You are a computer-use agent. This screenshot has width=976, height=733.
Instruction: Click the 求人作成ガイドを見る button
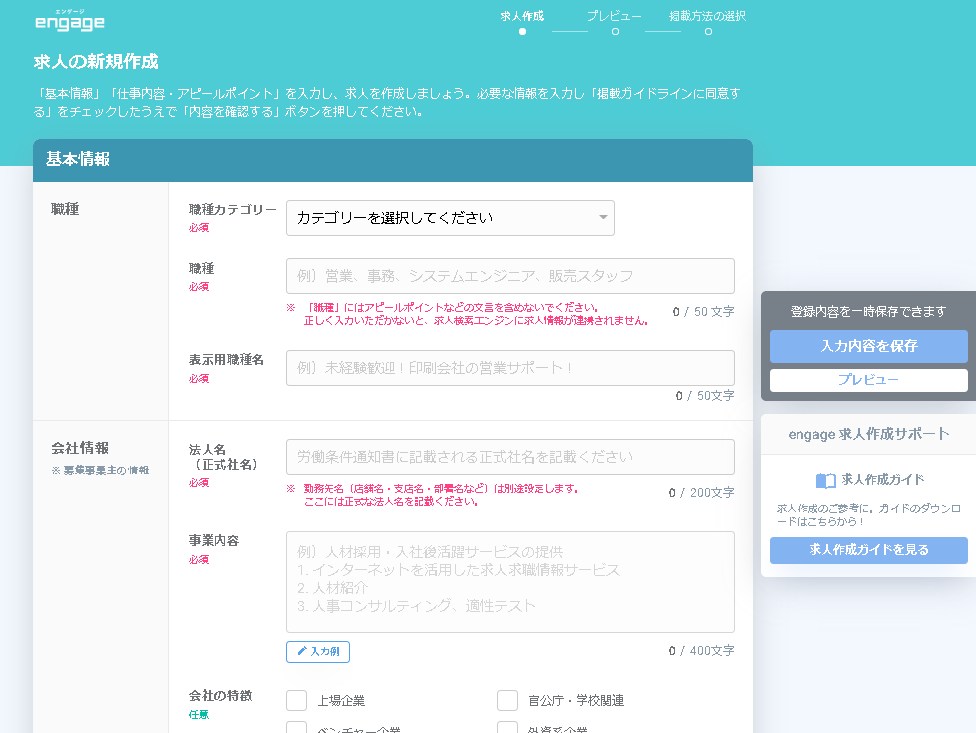(x=868, y=550)
